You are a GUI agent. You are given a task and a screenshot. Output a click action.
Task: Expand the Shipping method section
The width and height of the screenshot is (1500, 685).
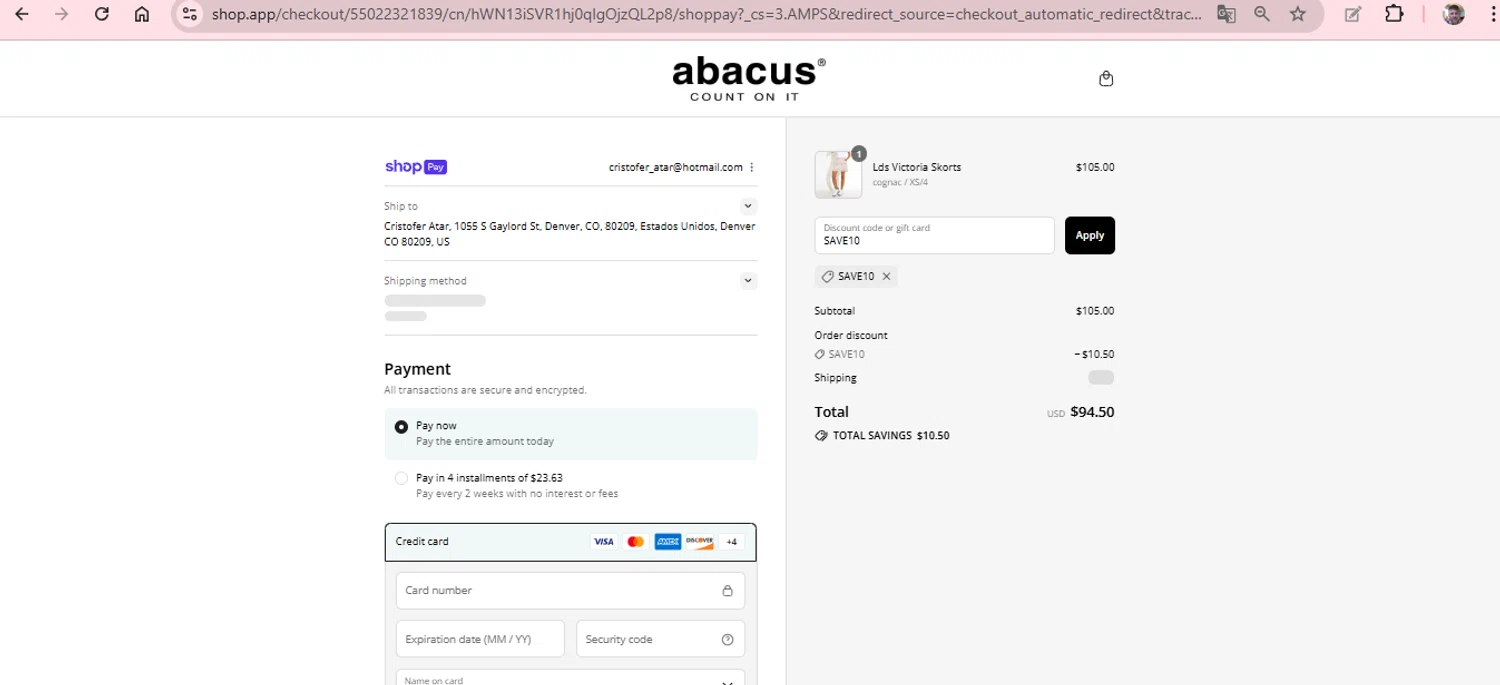748,281
